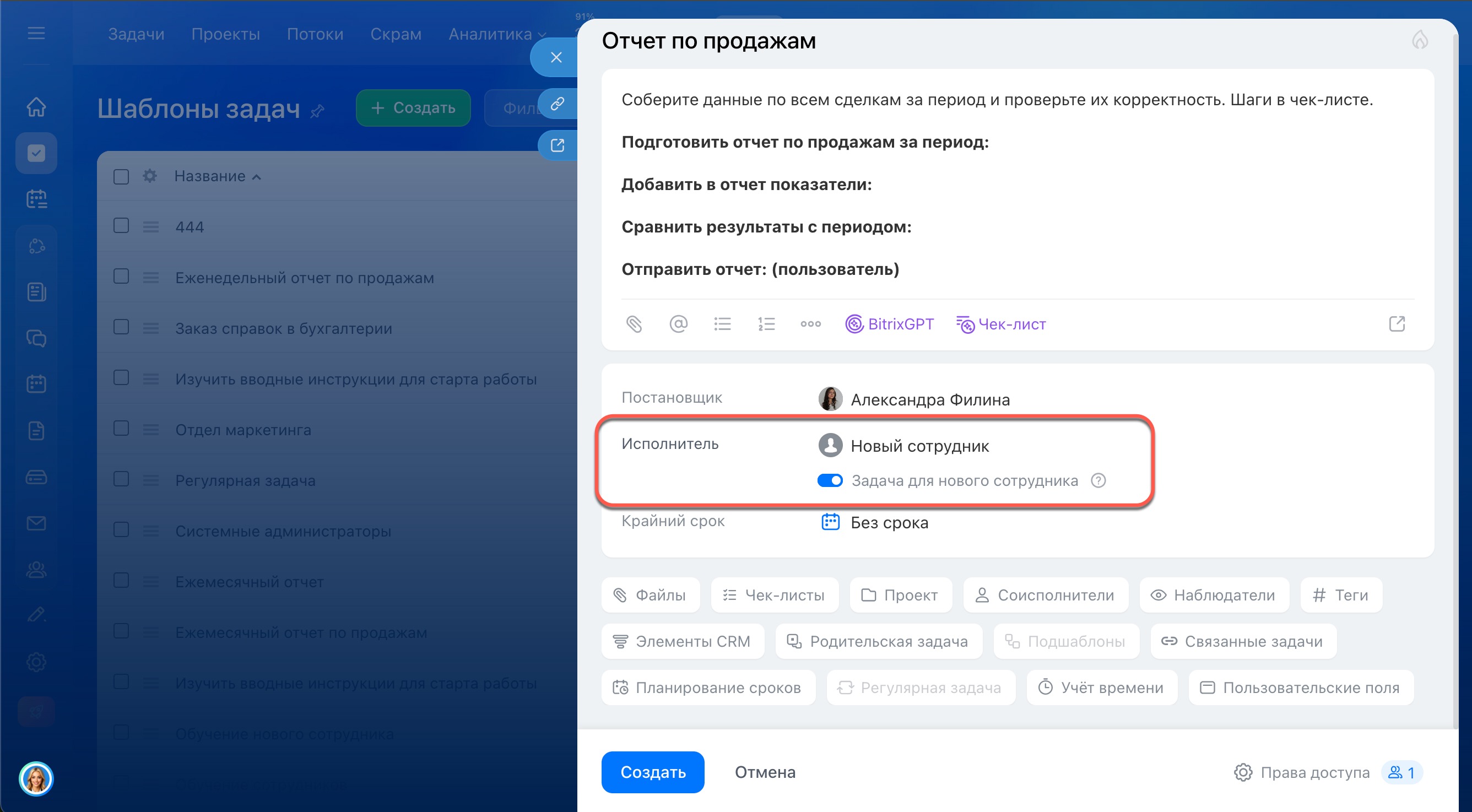Add a Чек-листы block to the task
This screenshot has width=1472, height=812.
coord(774,595)
